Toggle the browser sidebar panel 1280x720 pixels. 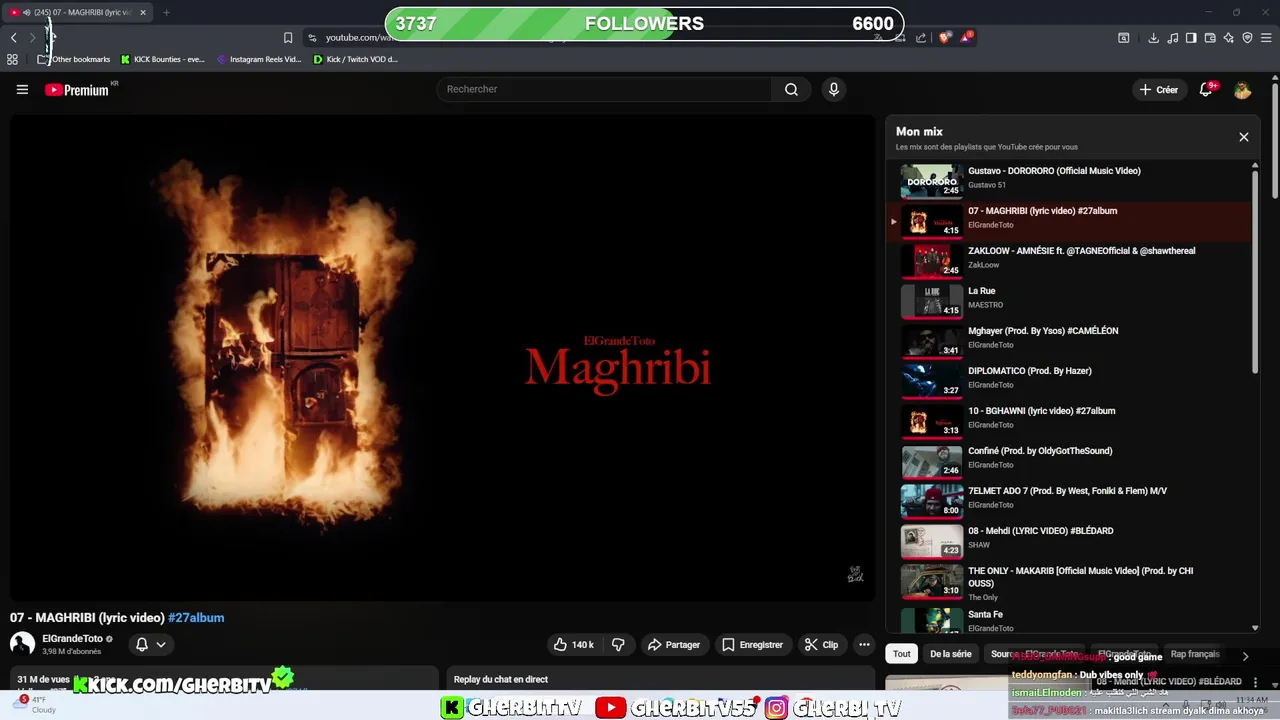coord(1191,38)
